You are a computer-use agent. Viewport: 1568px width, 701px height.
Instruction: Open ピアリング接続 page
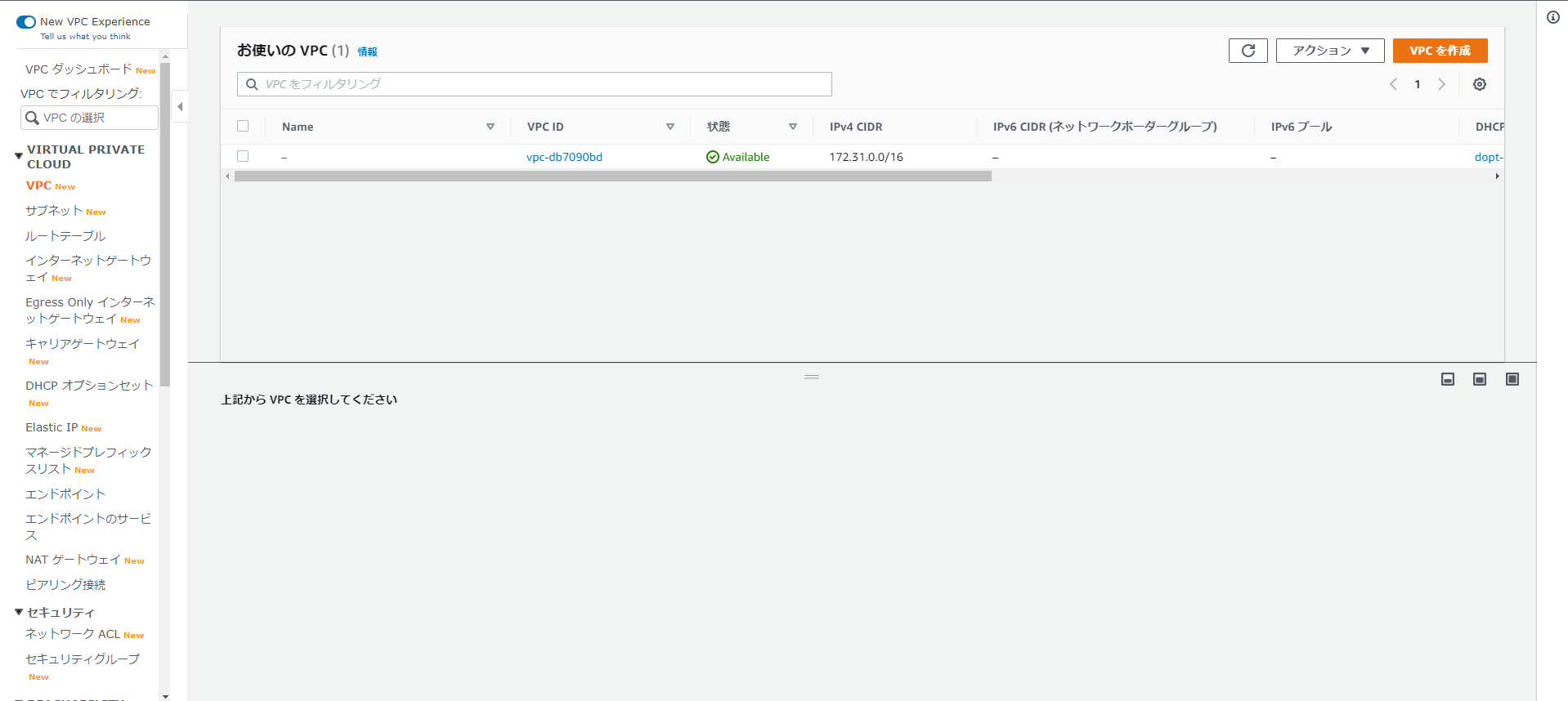pos(65,585)
